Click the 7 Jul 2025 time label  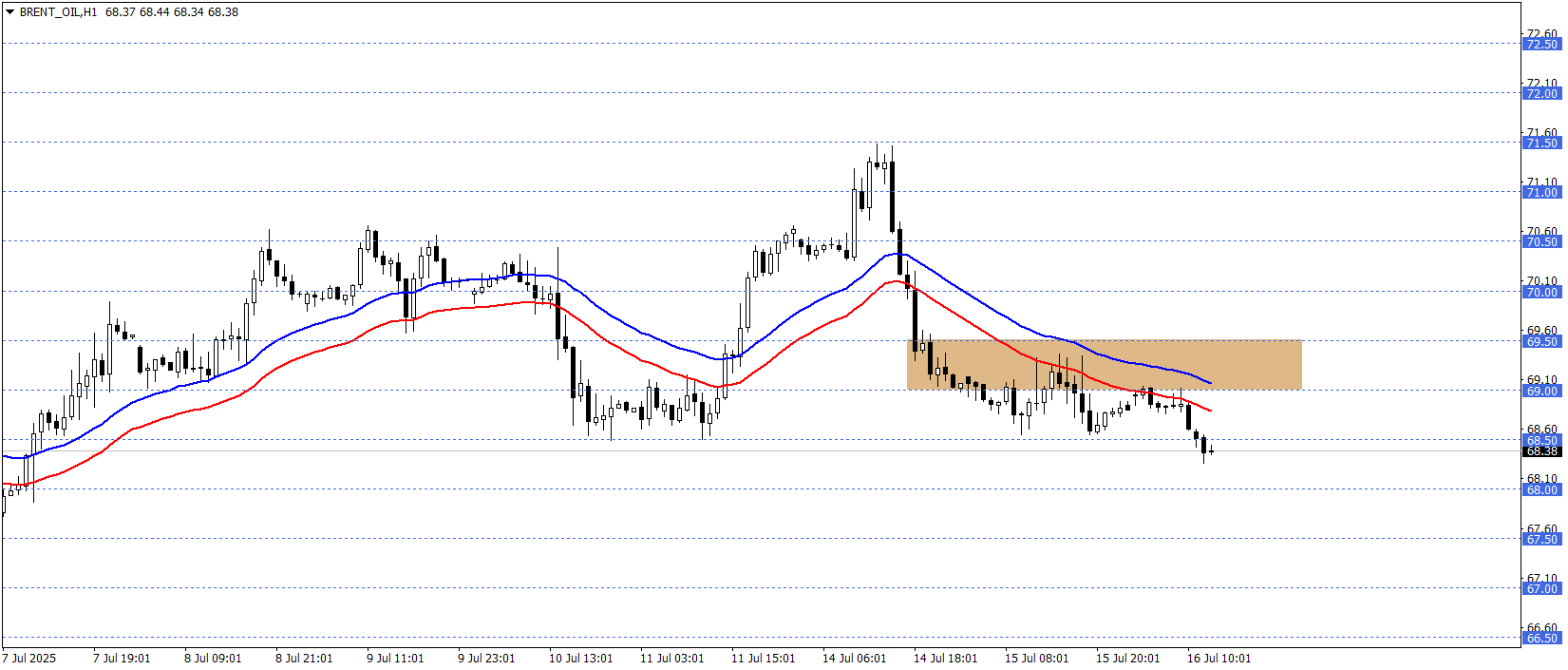[x=29, y=658]
